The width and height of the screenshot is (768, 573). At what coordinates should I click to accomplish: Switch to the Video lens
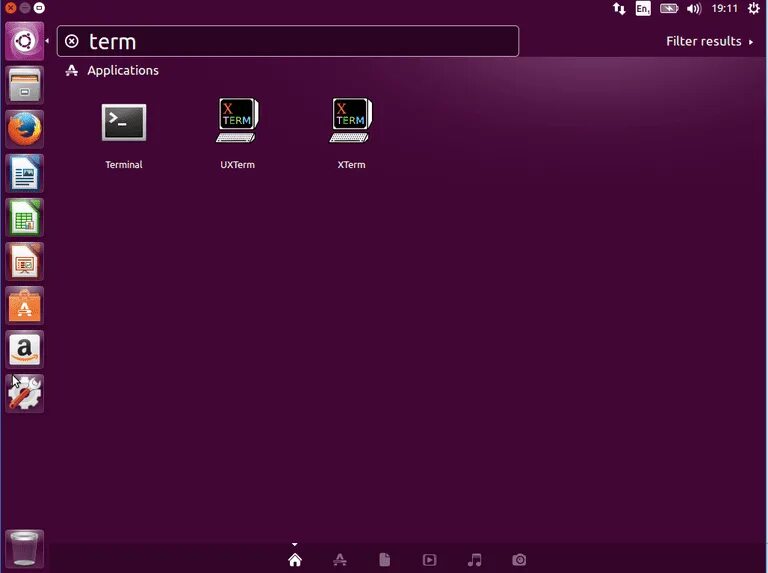click(430, 559)
